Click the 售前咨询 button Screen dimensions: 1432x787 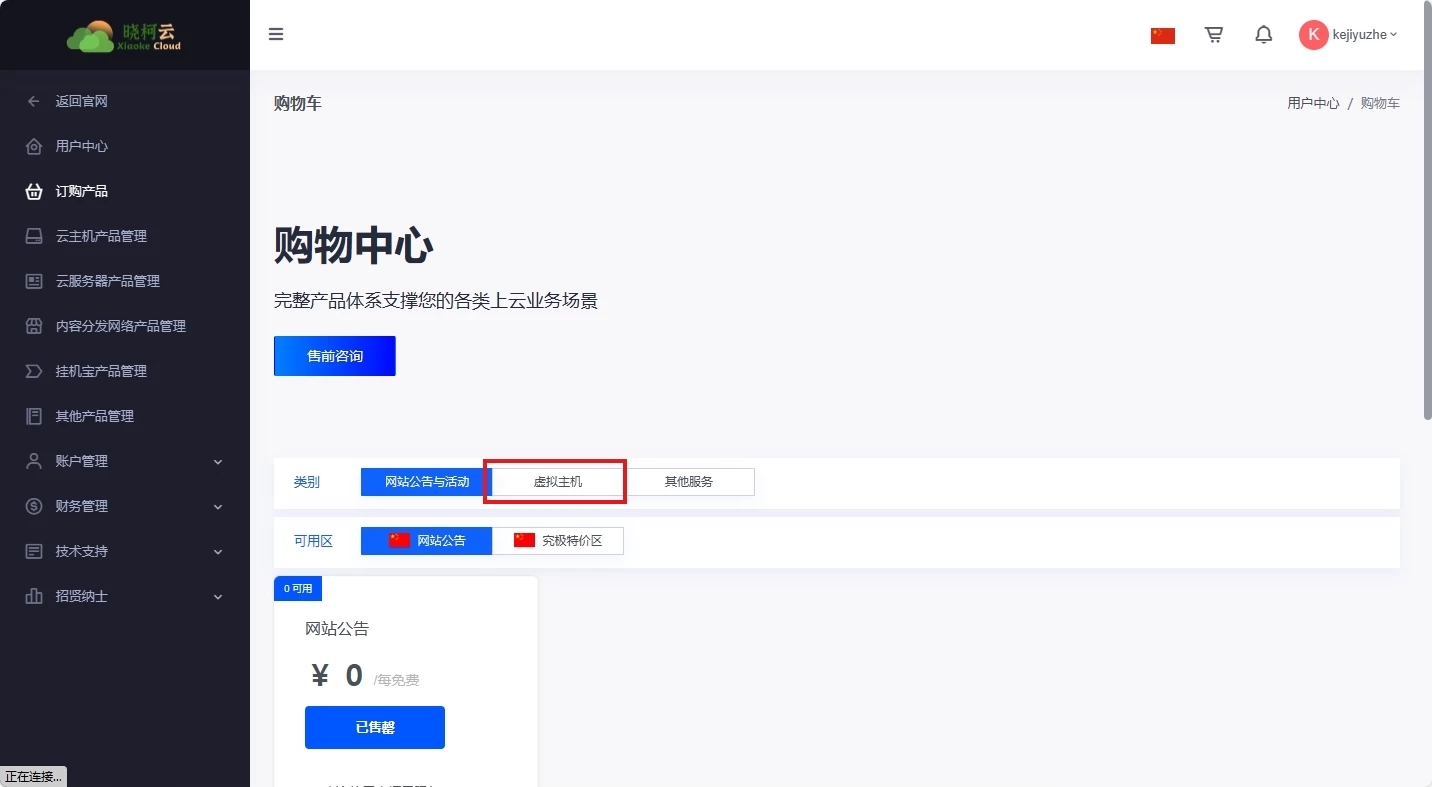pyautogui.click(x=335, y=356)
